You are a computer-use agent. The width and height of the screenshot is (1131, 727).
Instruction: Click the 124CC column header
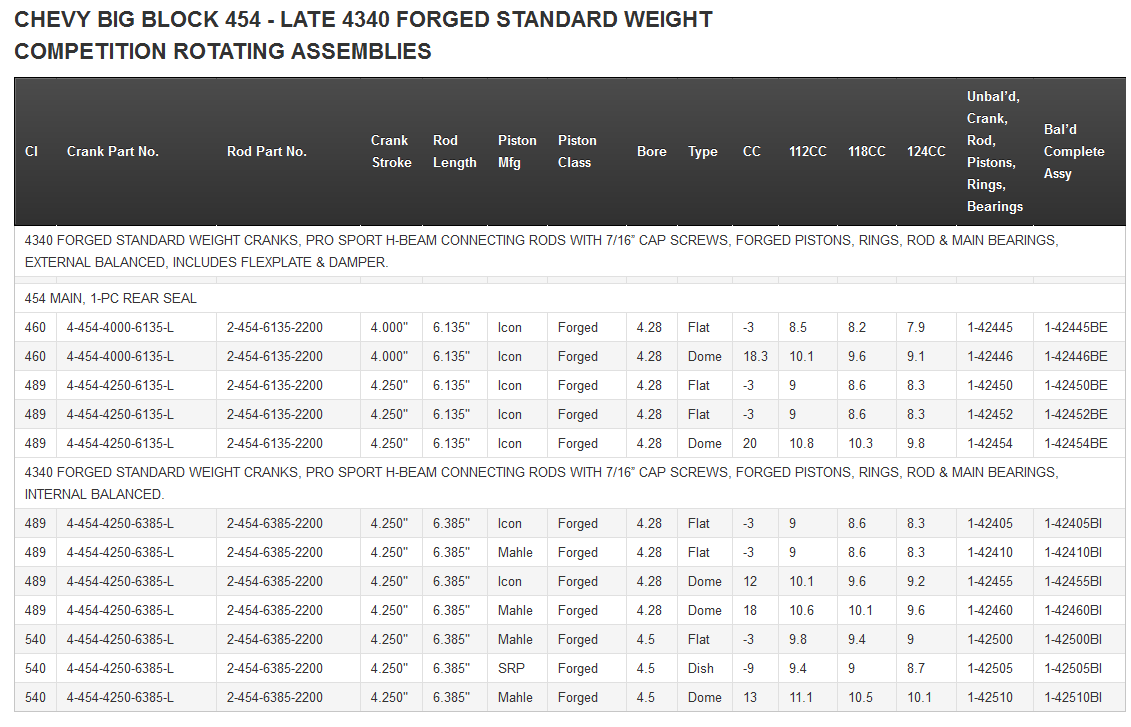pyautogui.click(x=926, y=152)
